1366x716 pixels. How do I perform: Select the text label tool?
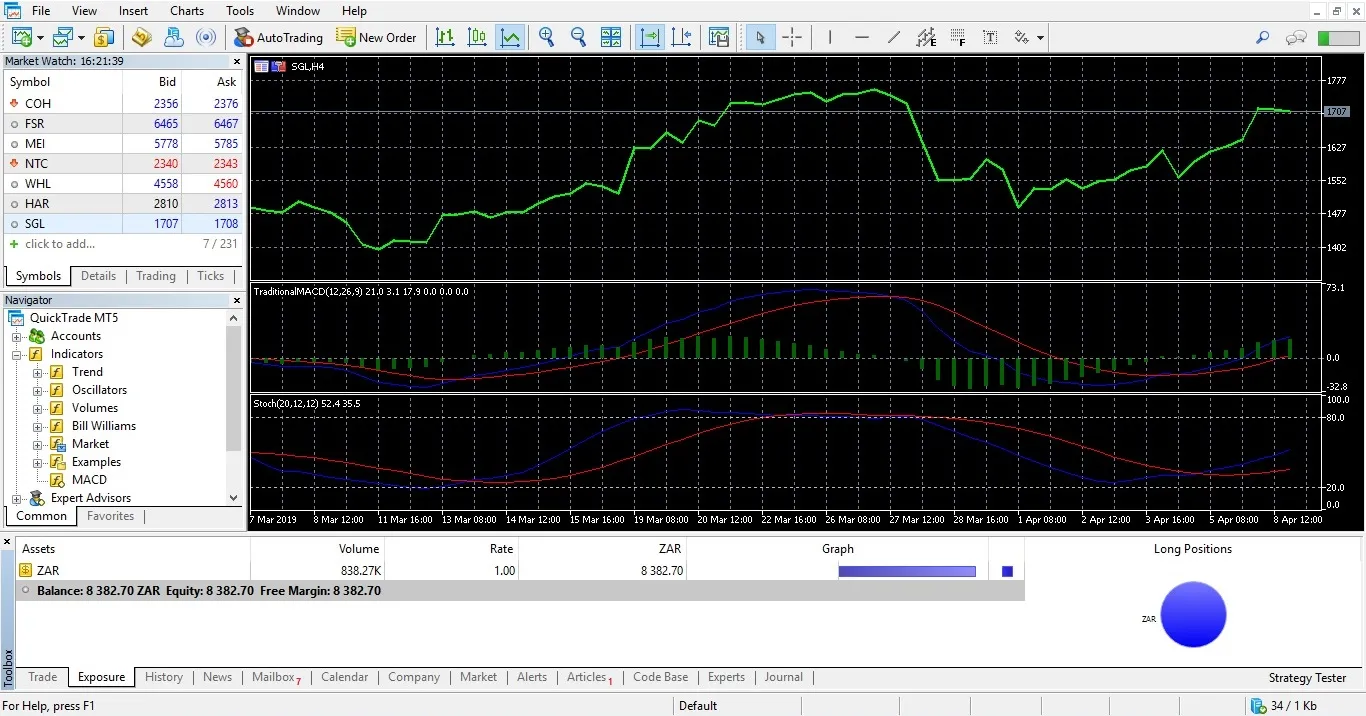click(990, 37)
